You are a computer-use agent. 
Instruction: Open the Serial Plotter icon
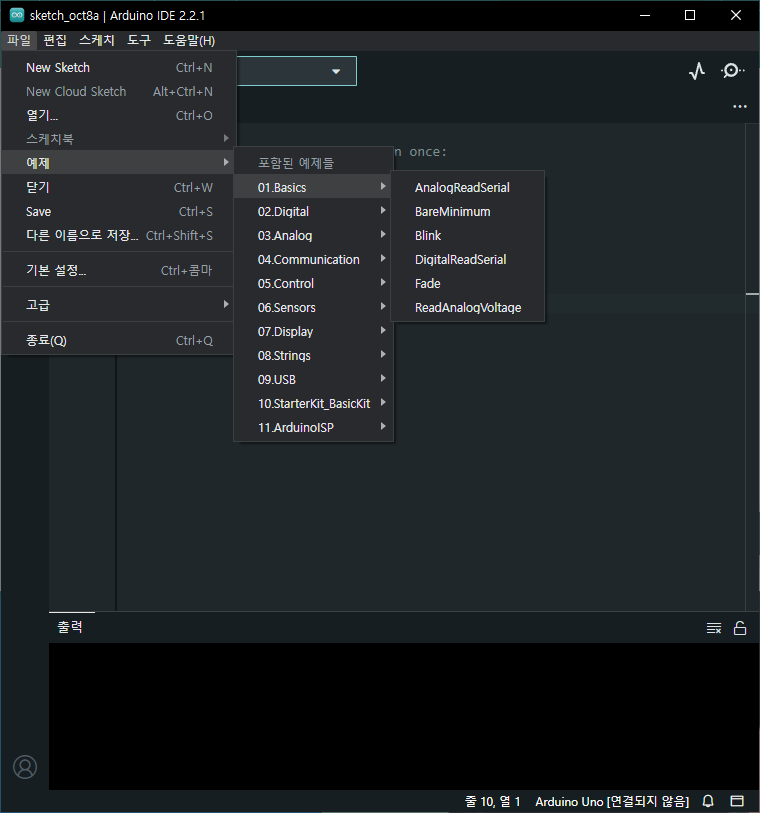[x=697, y=71]
